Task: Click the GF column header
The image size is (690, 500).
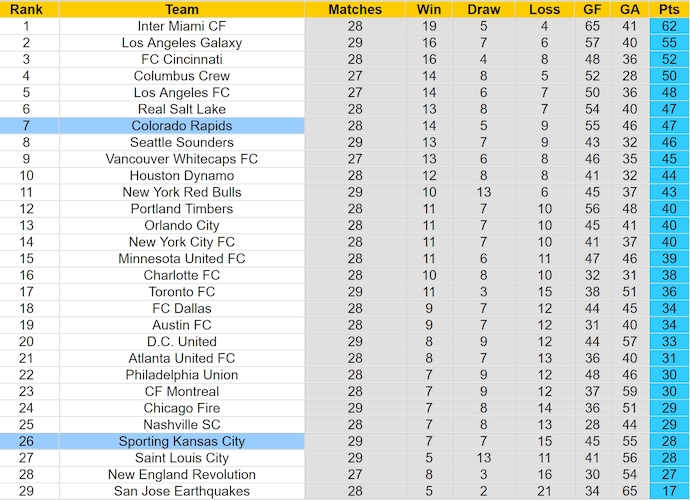Action: pos(592,9)
